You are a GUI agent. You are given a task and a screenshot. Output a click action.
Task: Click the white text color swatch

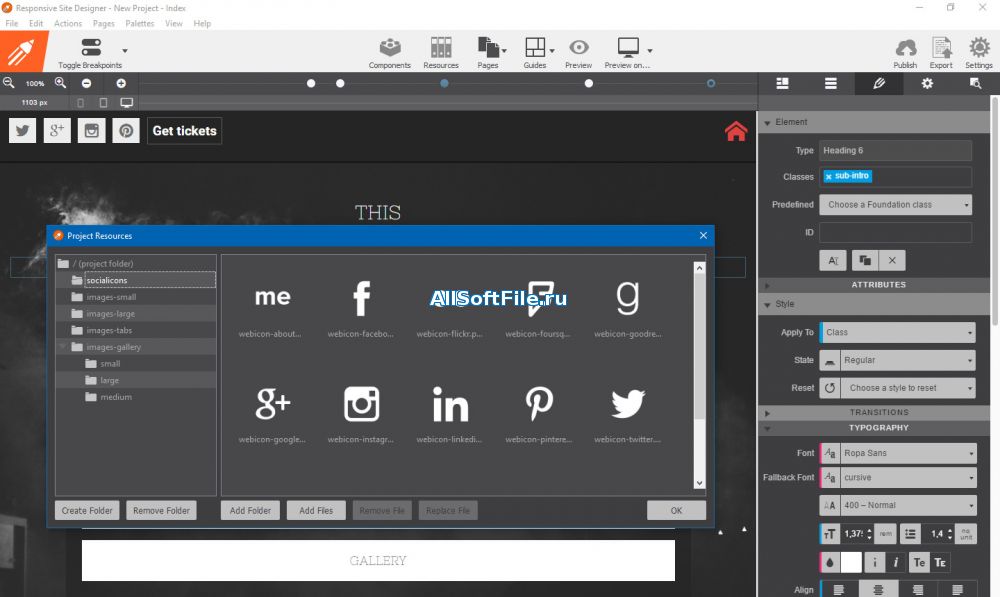click(x=851, y=563)
